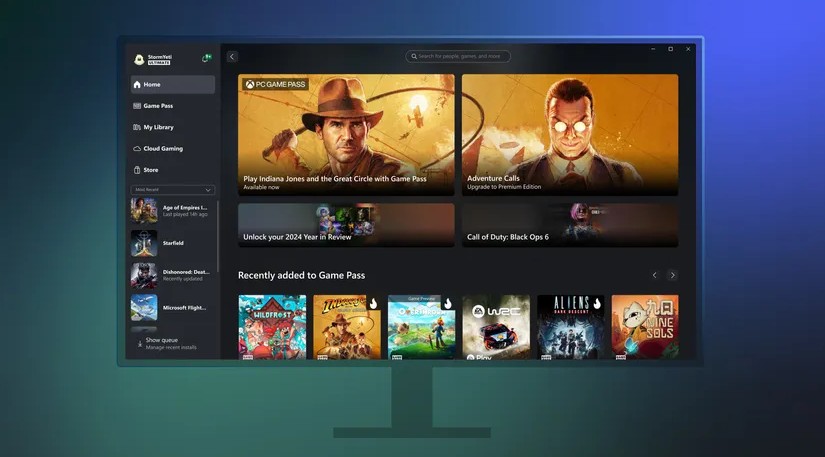The width and height of the screenshot is (825, 457).
Task: Click the flame icon on Aliens tile
Action: (597, 303)
